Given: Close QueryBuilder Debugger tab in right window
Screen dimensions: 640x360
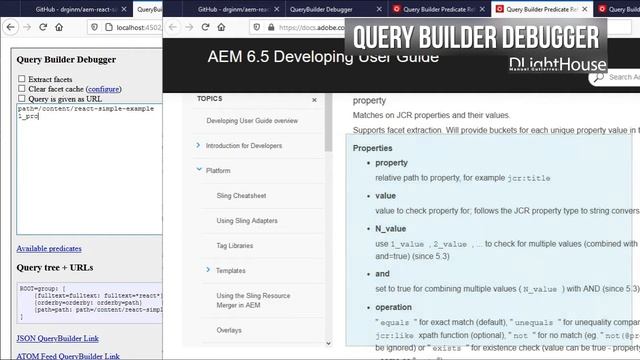Looking at the screenshot, I should tap(379, 9).
